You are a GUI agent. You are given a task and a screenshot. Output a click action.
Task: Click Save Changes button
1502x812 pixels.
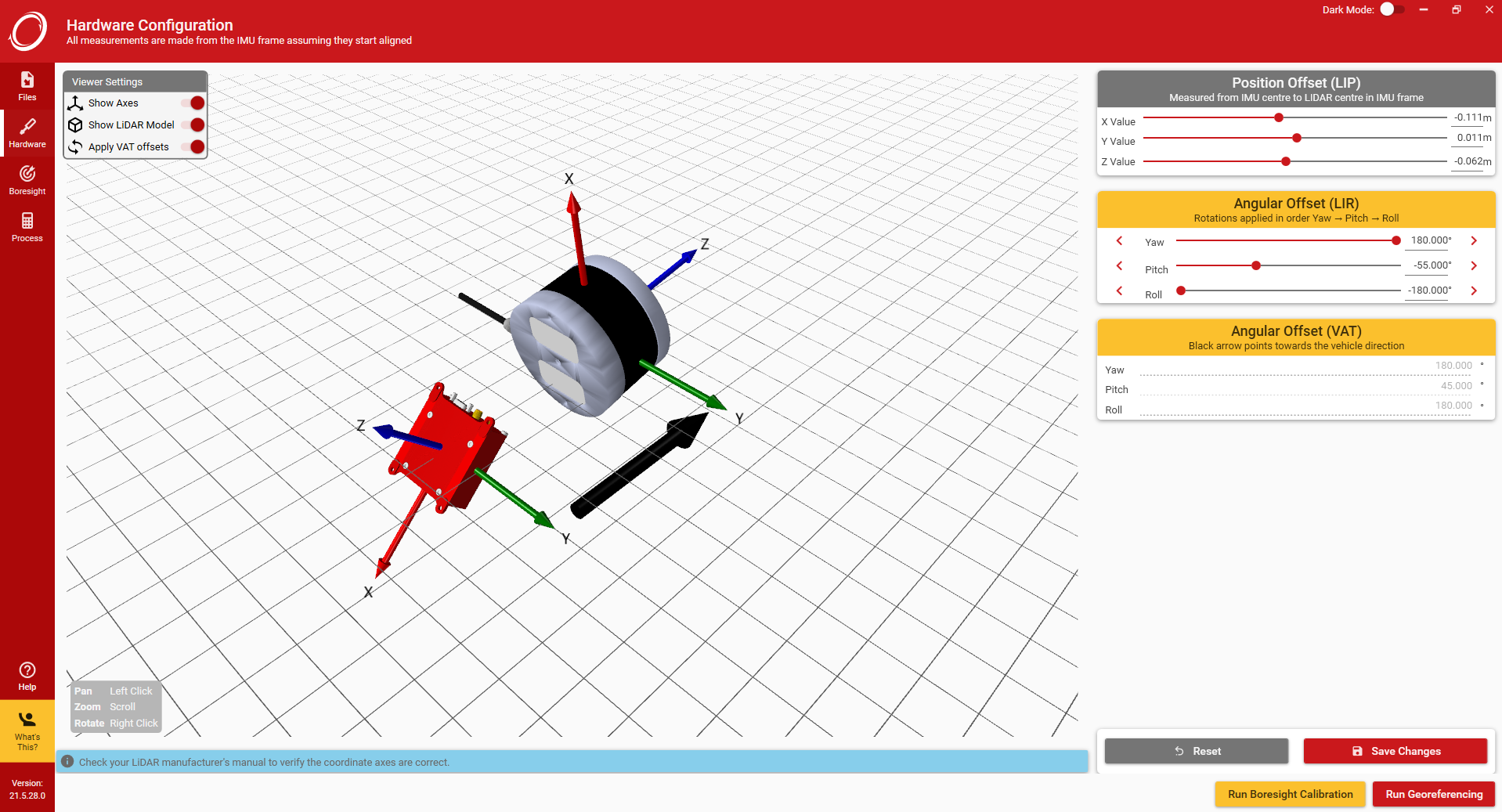point(1395,751)
